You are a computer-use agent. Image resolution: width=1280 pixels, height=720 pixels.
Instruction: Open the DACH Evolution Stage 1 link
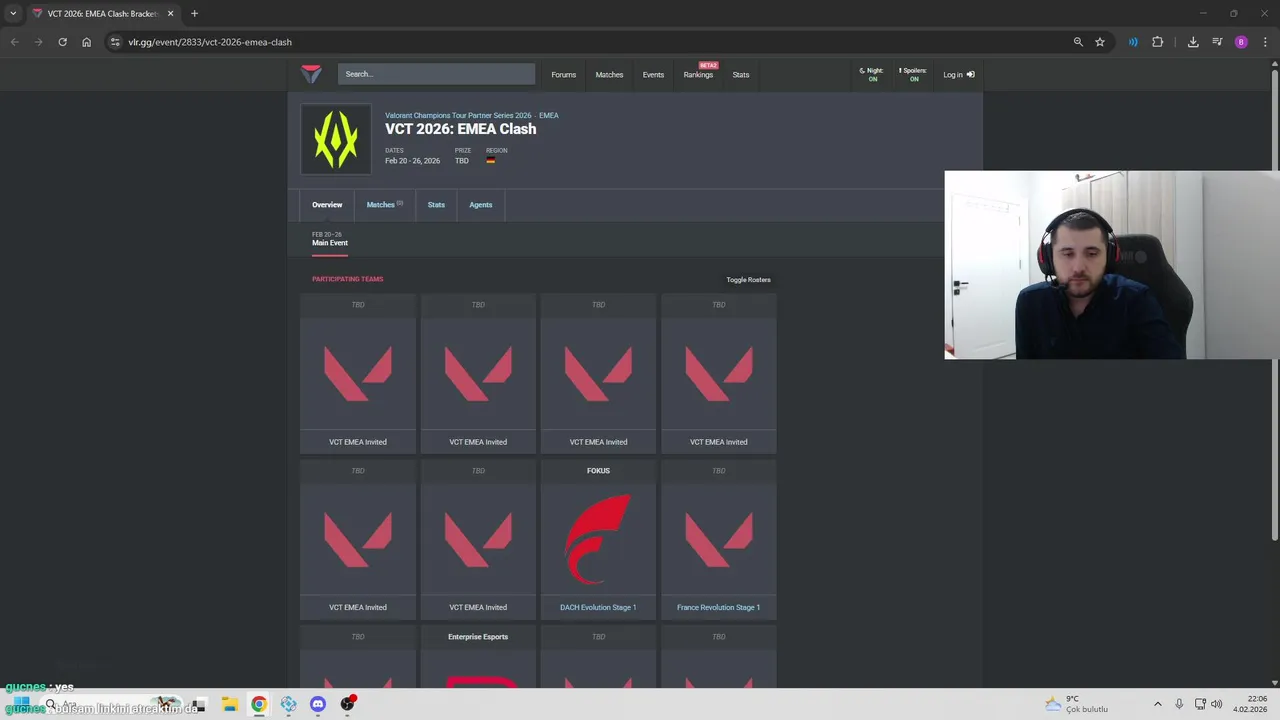(598, 608)
